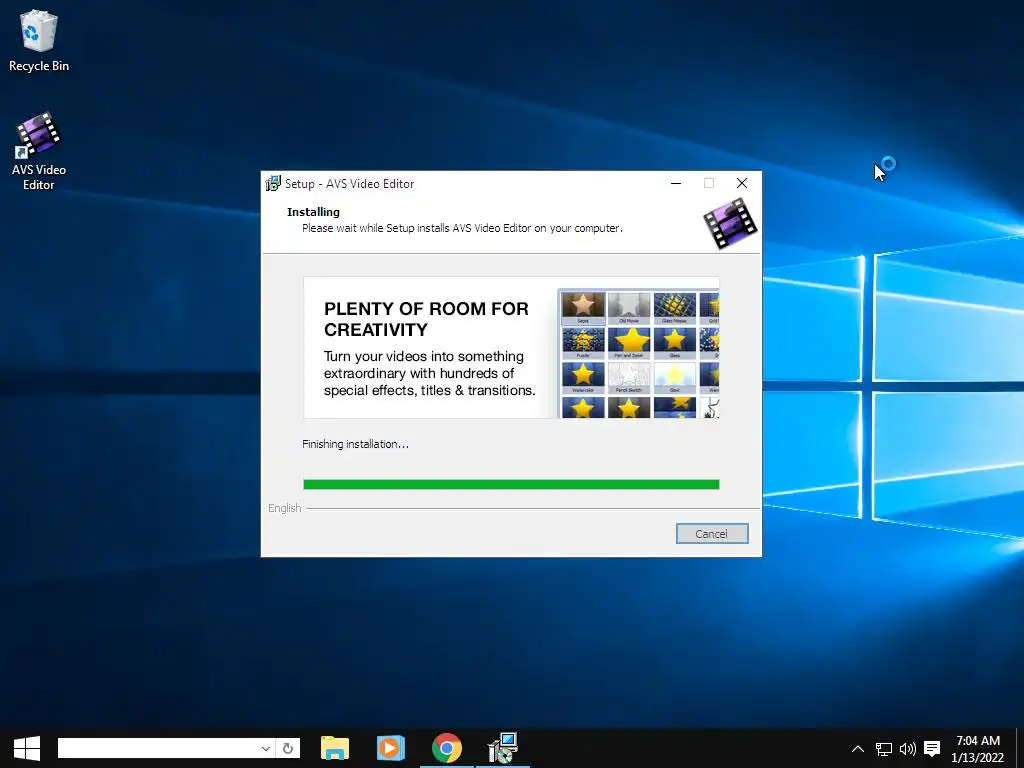
Task: Switch to Google Chrome in the taskbar
Action: coord(447,748)
